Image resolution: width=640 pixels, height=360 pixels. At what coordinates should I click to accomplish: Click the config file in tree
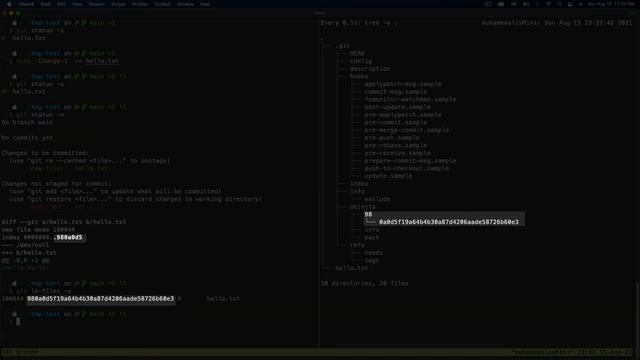(x=361, y=61)
